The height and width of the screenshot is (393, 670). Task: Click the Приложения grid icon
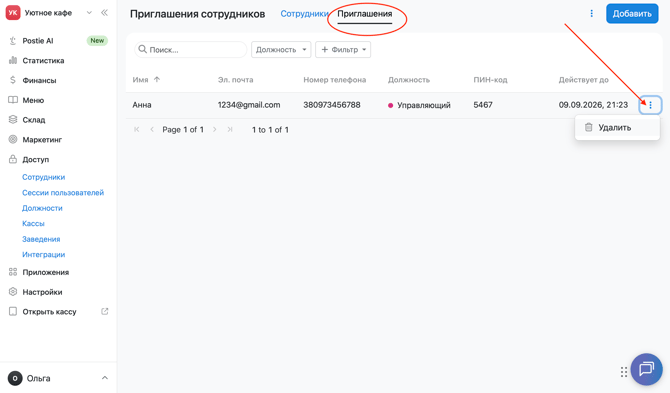pos(13,272)
